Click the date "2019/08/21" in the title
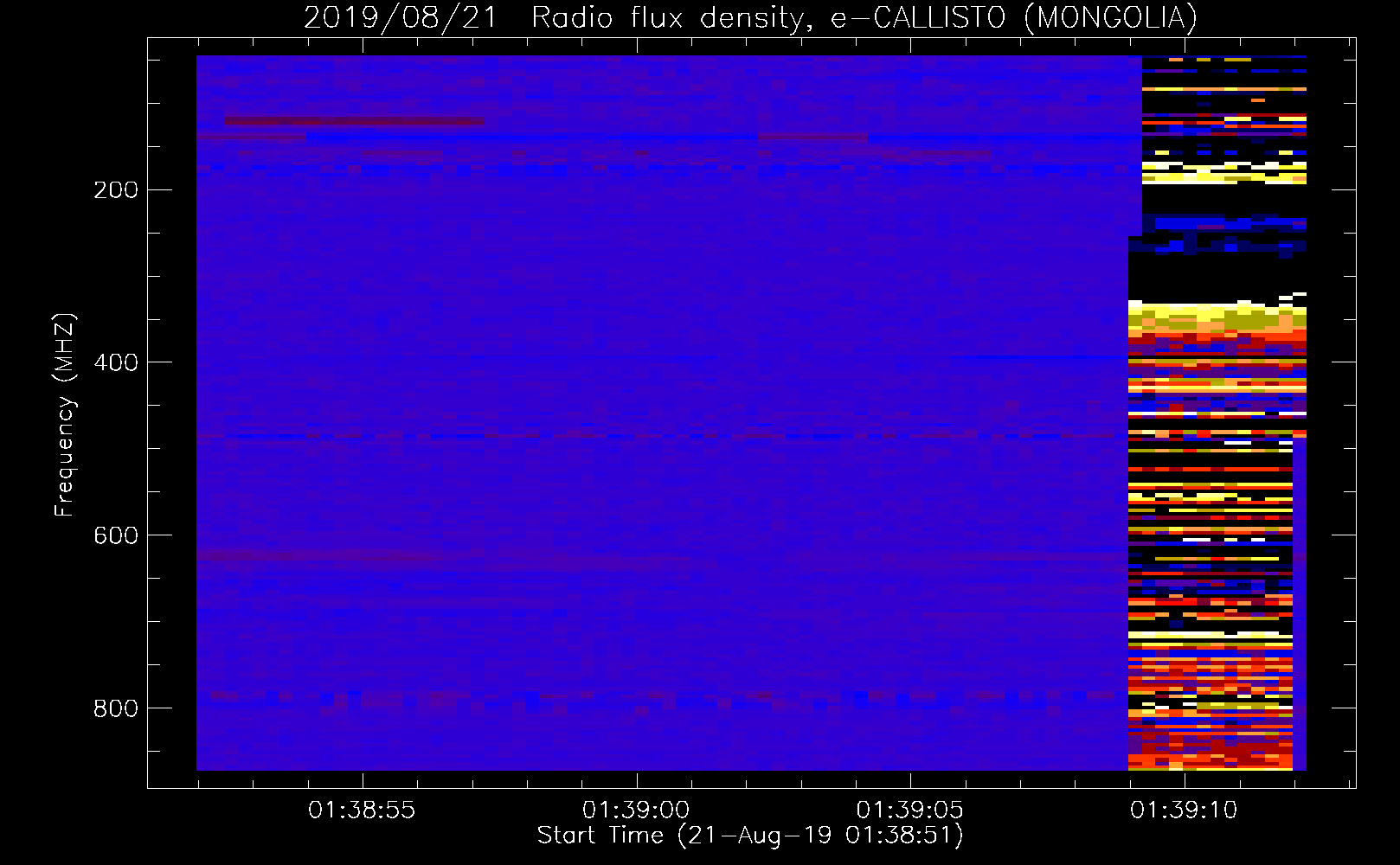The height and width of the screenshot is (865, 1400). [x=401, y=17]
